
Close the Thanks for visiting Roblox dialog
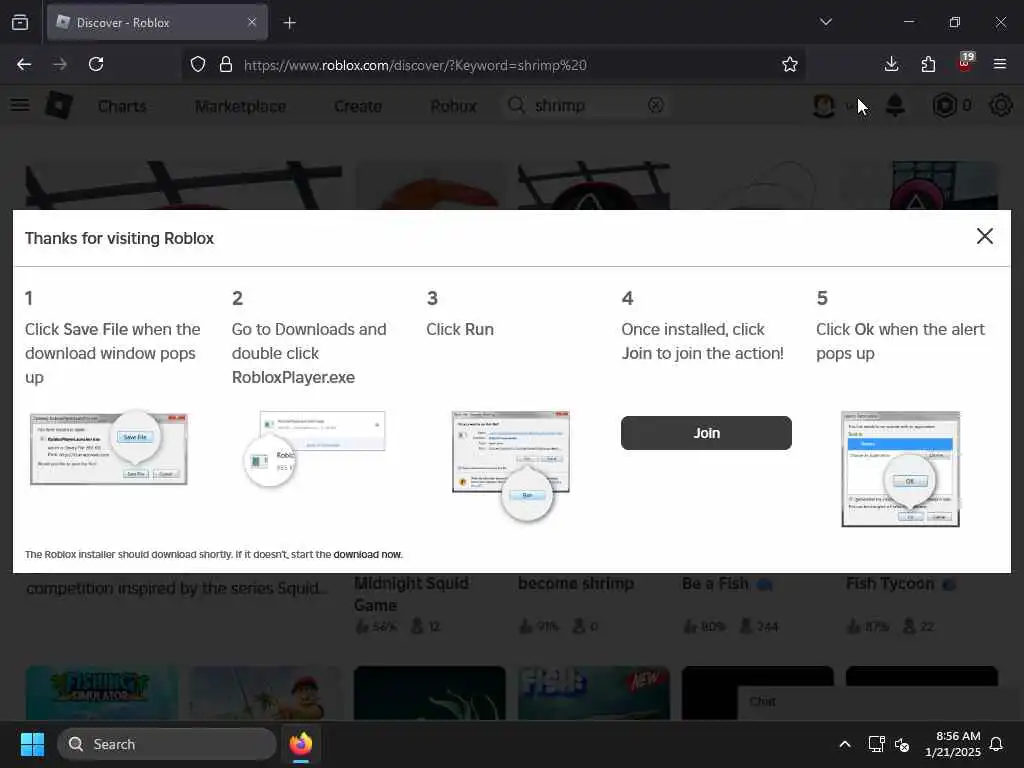984,236
